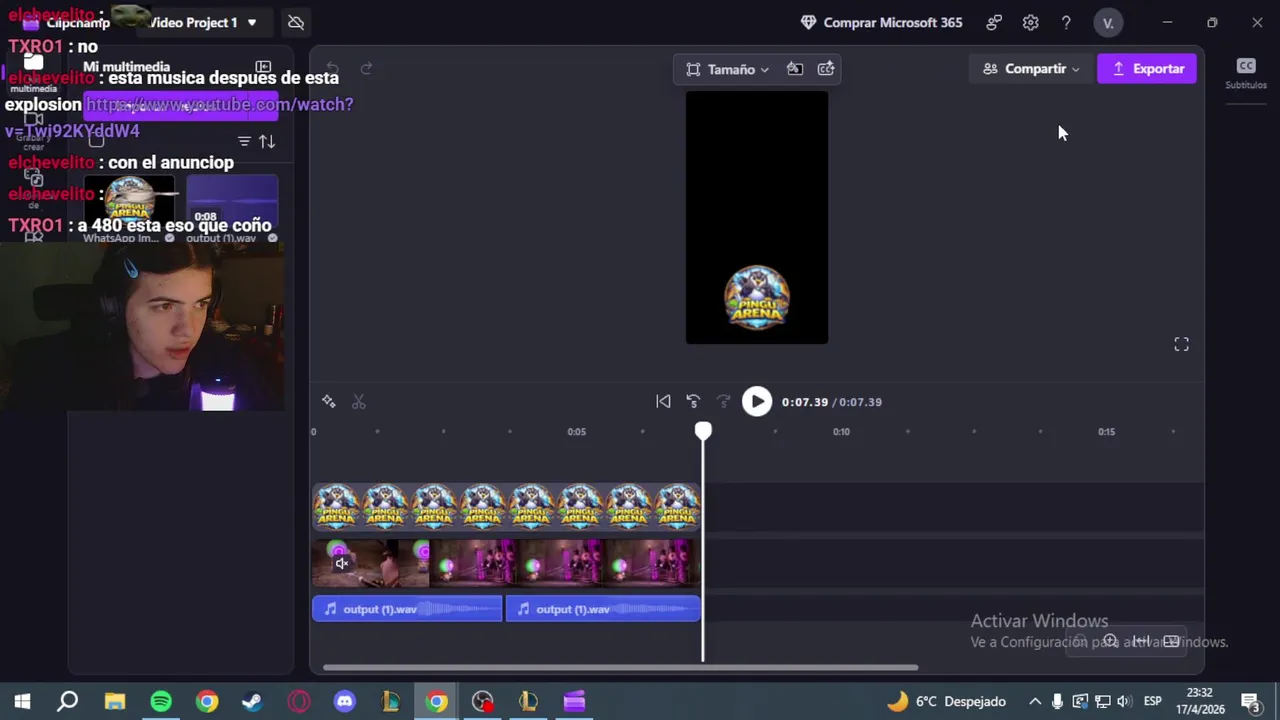Click the 0:10 mark on the ruler
Viewport: 1280px width, 720px height.
coord(842,432)
